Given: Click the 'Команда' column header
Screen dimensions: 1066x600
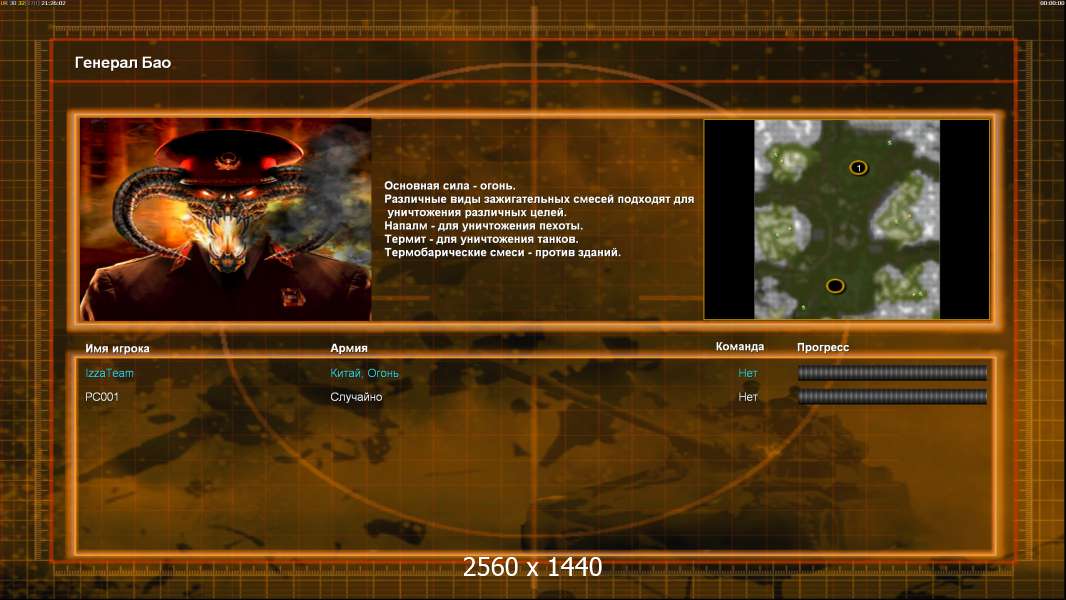Looking at the screenshot, I should [x=740, y=347].
